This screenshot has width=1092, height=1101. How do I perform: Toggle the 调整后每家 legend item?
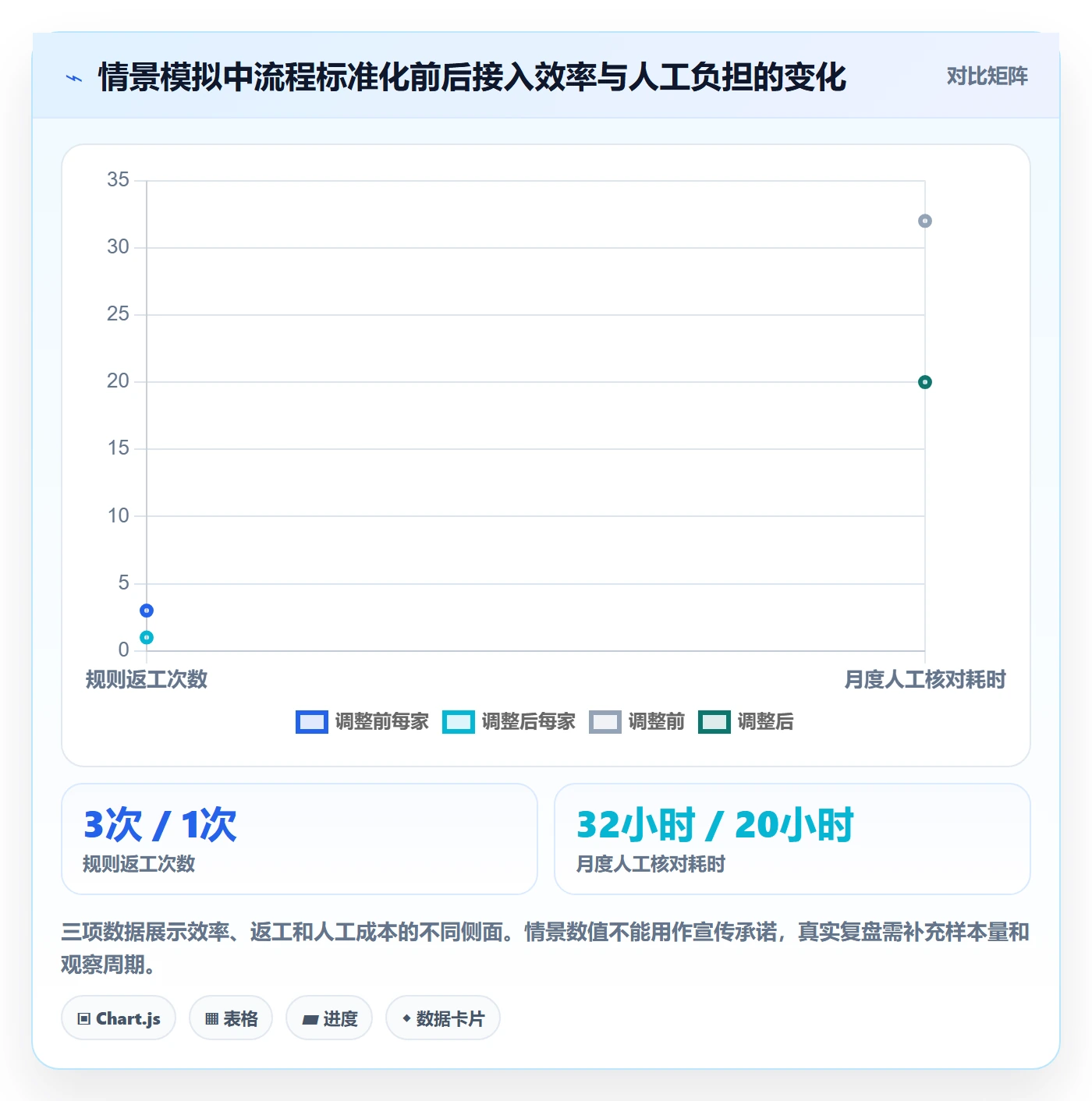point(509,722)
